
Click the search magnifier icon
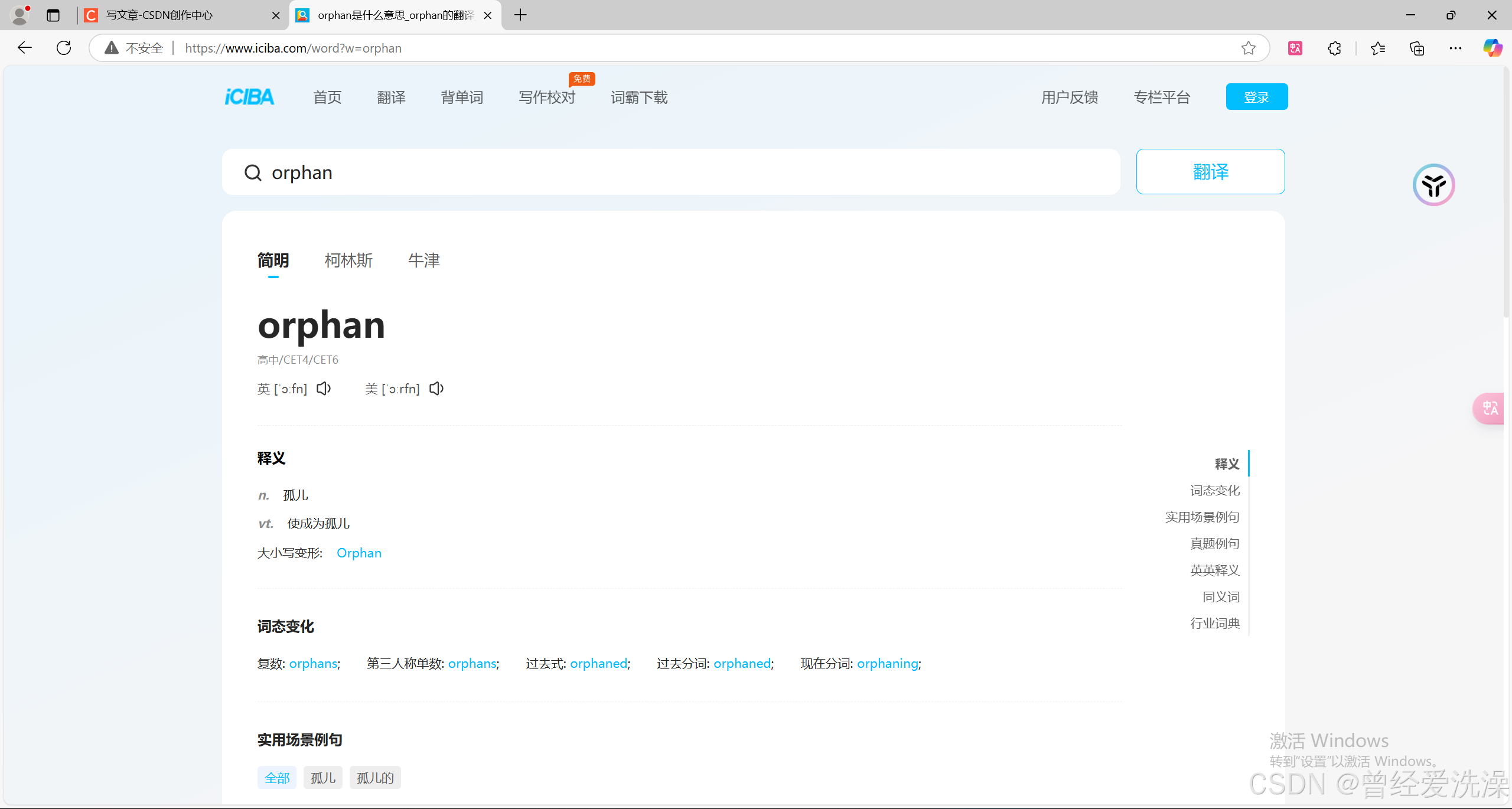tap(253, 172)
